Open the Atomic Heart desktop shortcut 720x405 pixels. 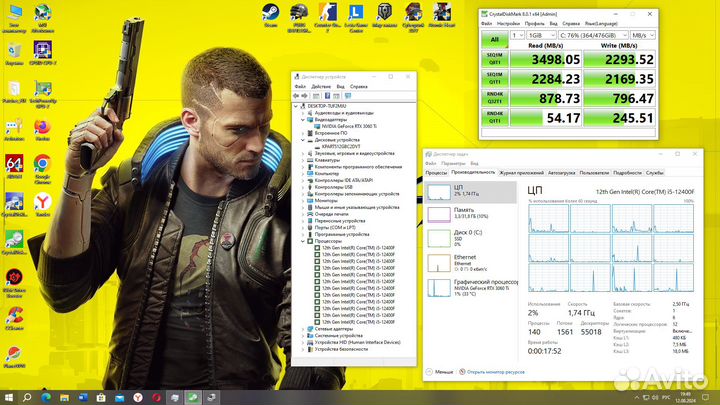point(442,16)
